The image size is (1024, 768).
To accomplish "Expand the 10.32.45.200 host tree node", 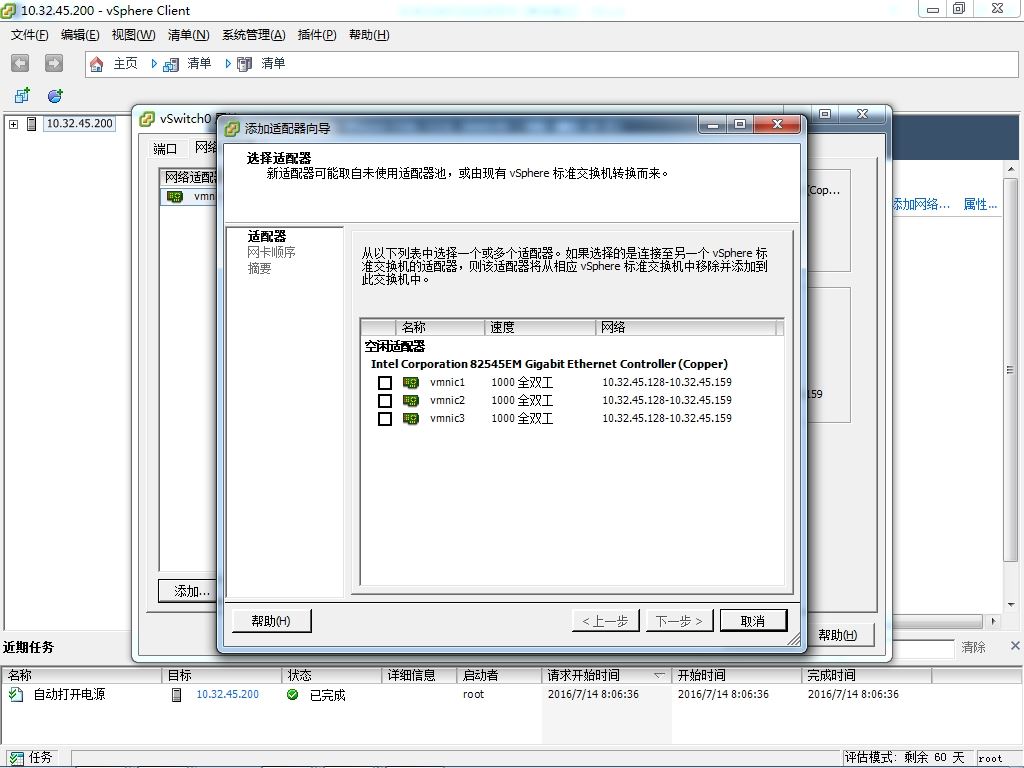I will pyautogui.click(x=13, y=123).
